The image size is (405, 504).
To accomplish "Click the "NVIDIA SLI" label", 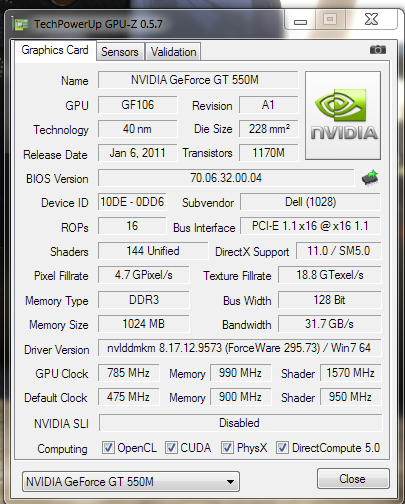I will point(61,424).
